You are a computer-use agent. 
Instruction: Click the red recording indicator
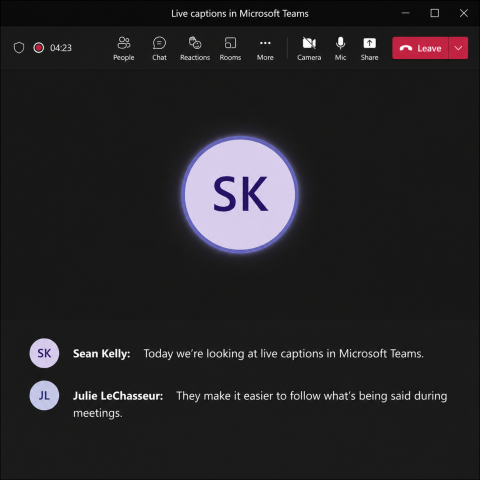[x=39, y=48]
